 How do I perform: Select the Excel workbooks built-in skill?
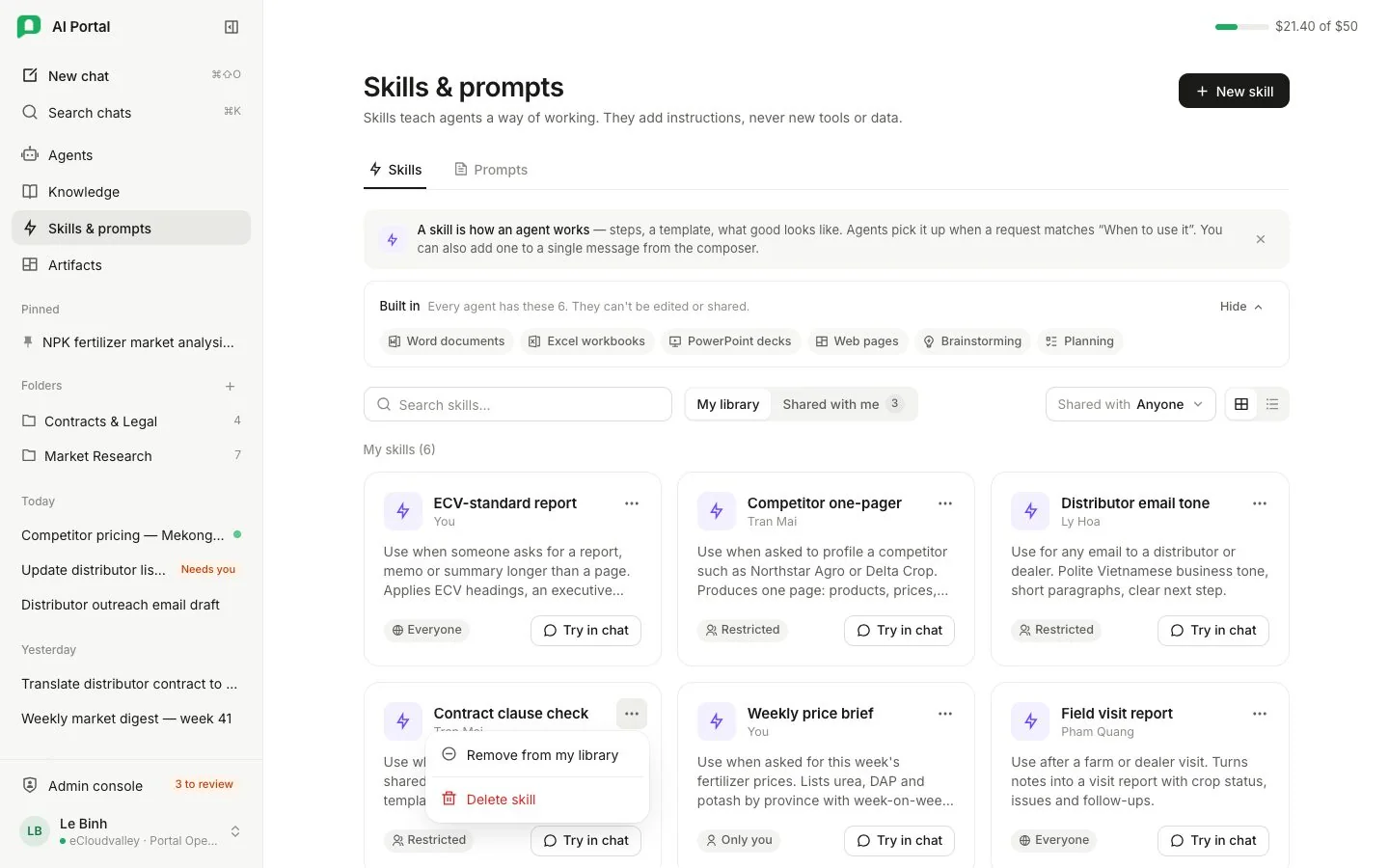(587, 341)
